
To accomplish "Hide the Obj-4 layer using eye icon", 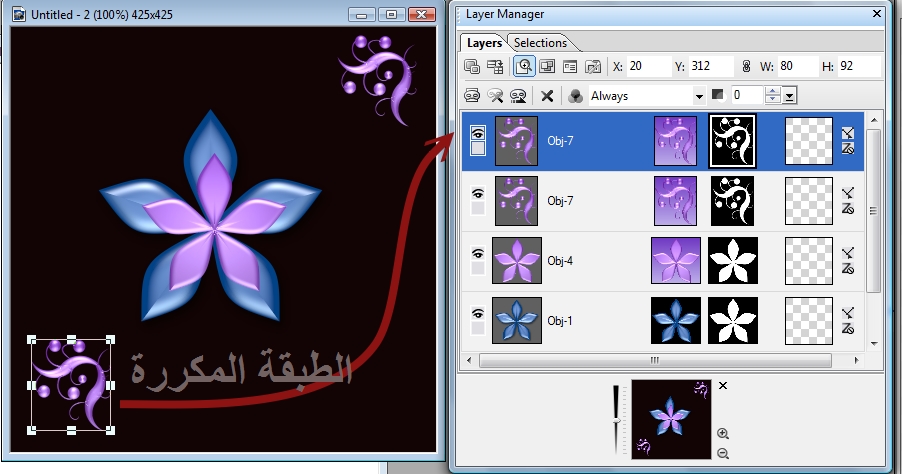I will pyautogui.click(x=477, y=254).
